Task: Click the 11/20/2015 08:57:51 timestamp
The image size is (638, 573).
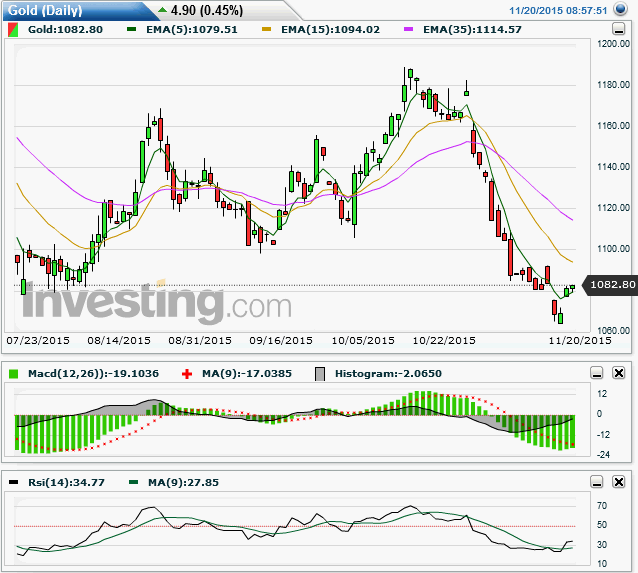Action: pyautogui.click(x=558, y=11)
